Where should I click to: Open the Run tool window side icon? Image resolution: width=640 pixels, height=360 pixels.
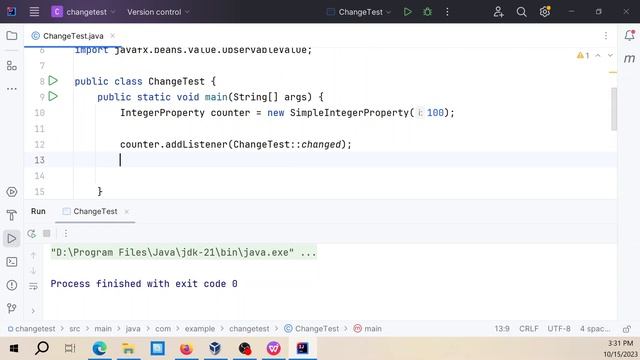click(x=12, y=238)
